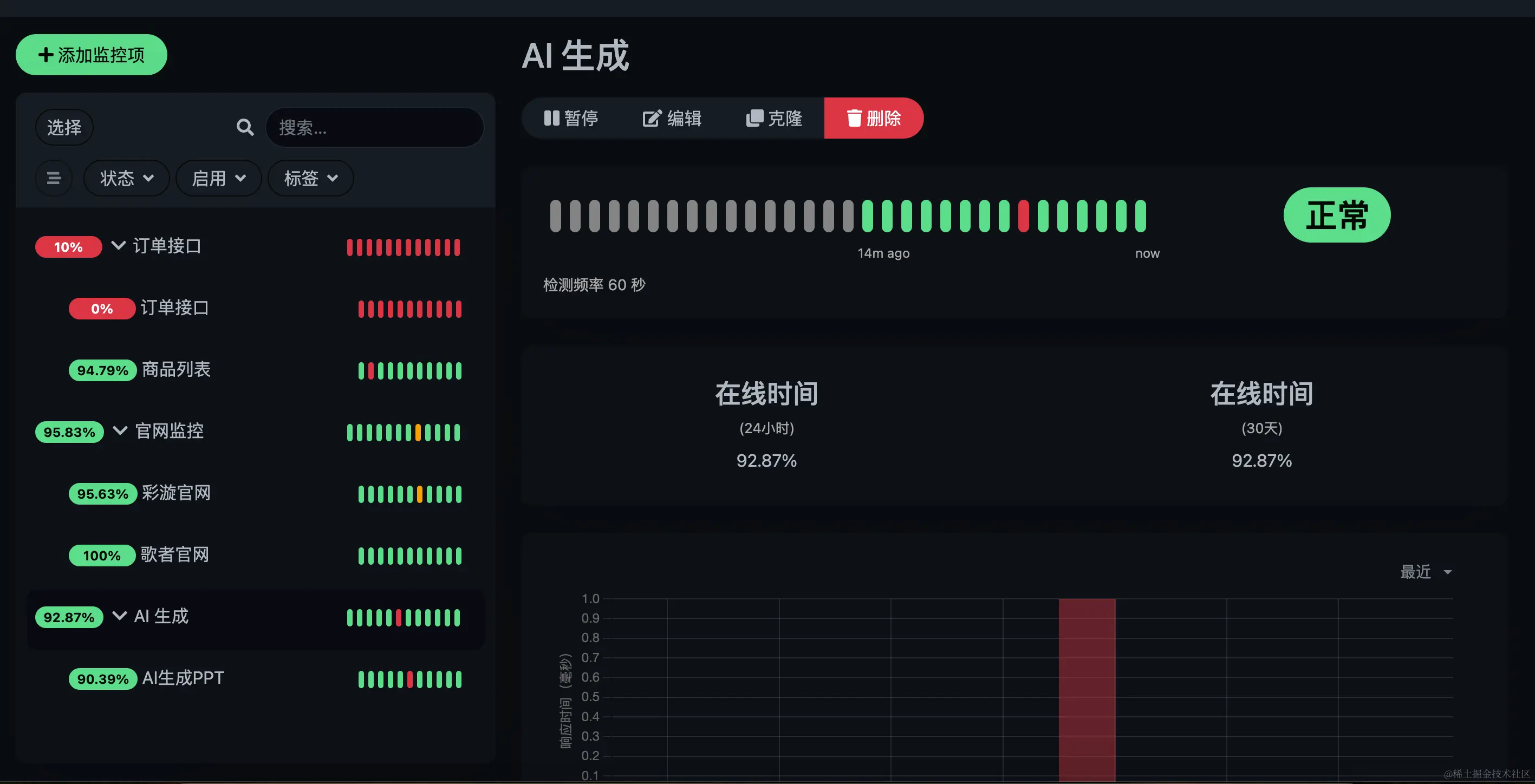This screenshot has width=1535, height=784.
Task: Select the 商品列表 monitor item
Action: 176,369
